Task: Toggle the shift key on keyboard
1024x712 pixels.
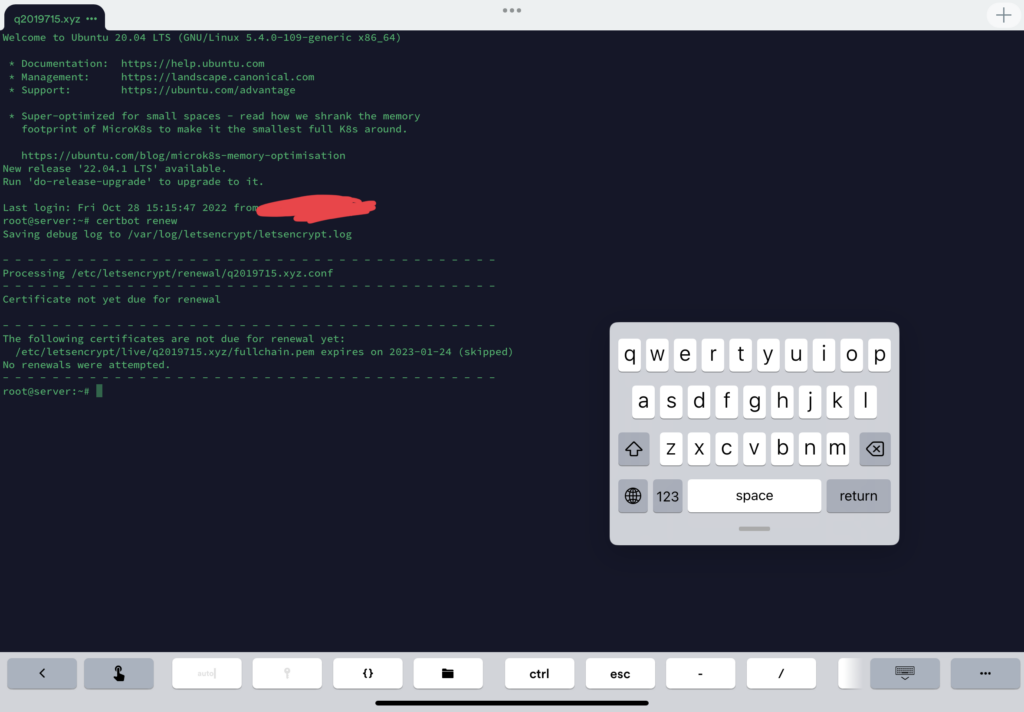Action: (x=633, y=450)
